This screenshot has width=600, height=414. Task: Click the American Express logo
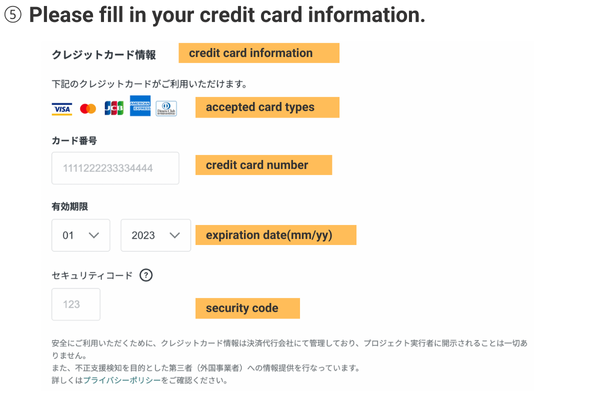139,107
